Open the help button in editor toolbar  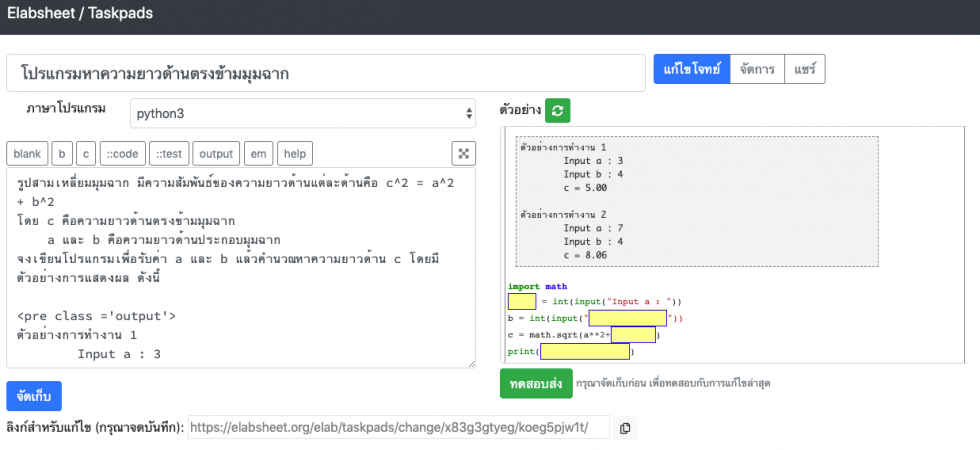point(295,153)
